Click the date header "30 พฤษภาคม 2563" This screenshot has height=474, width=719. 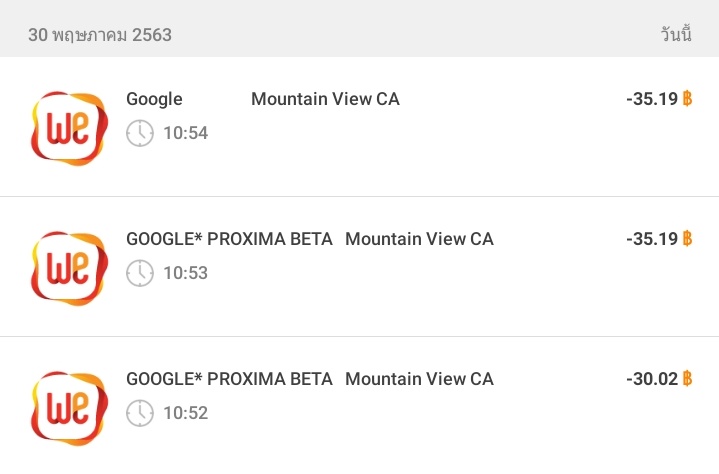point(100,35)
